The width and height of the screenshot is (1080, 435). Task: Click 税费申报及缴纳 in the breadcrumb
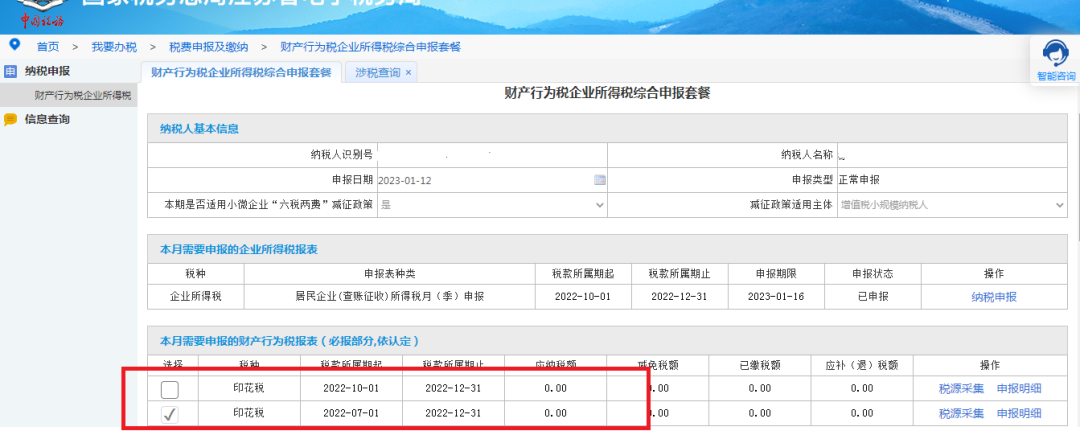point(209,47)
